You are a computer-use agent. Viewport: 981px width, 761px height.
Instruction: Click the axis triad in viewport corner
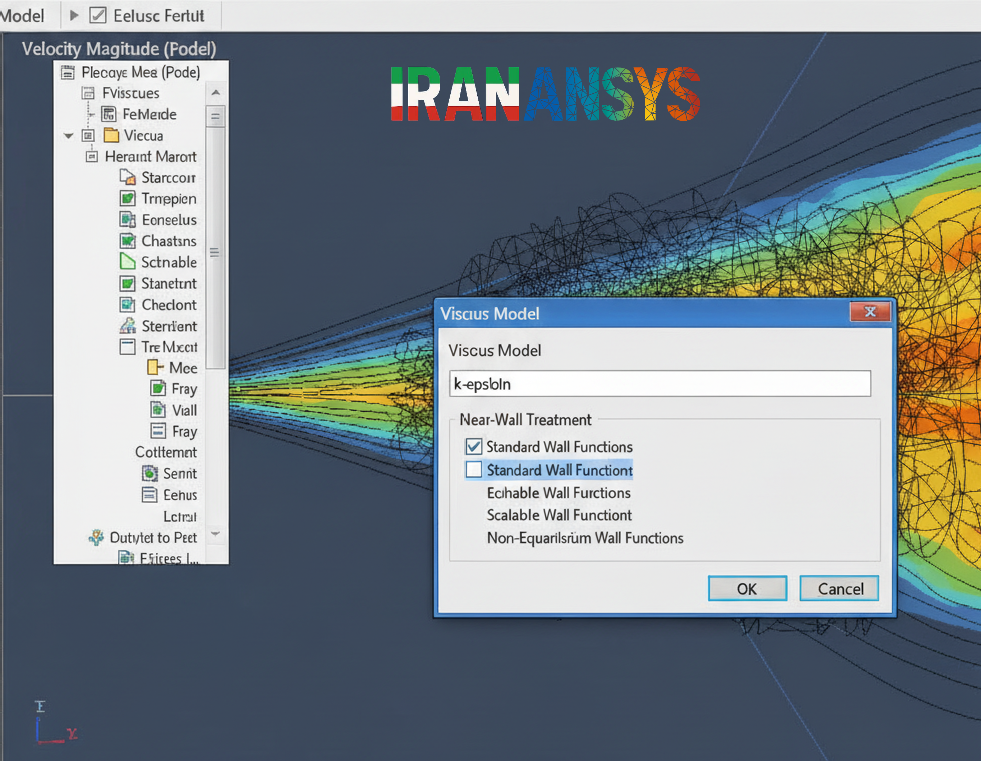tap(55, 723)
